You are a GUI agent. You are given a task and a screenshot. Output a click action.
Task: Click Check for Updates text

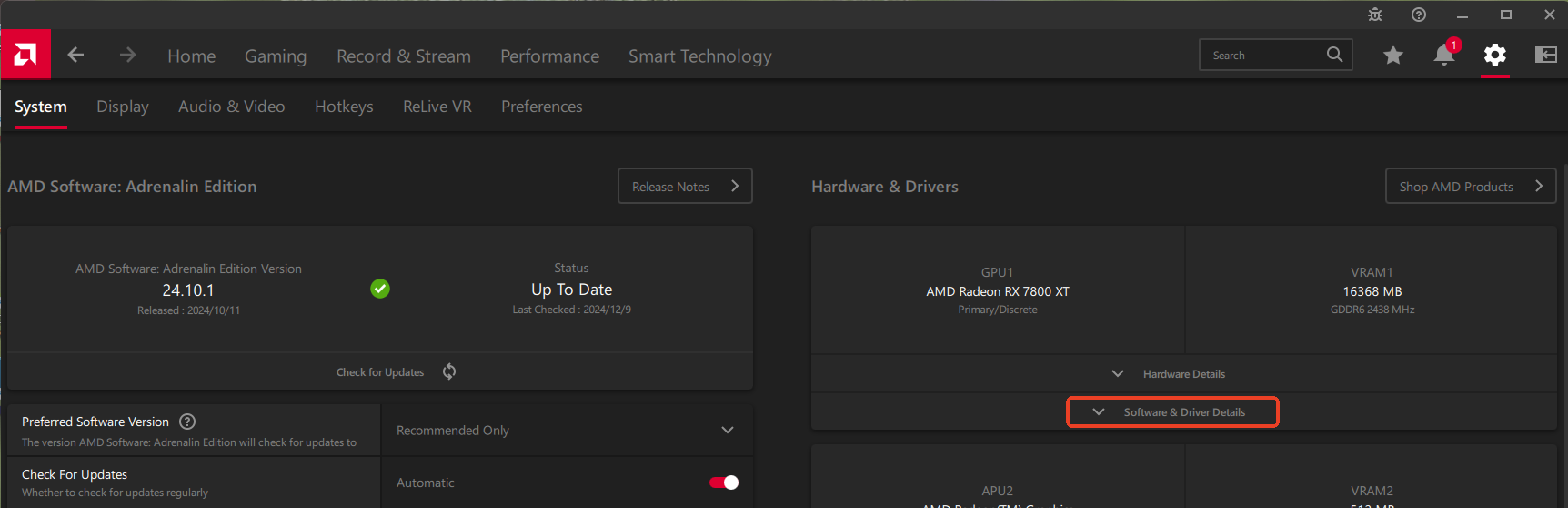coord(380,372)
